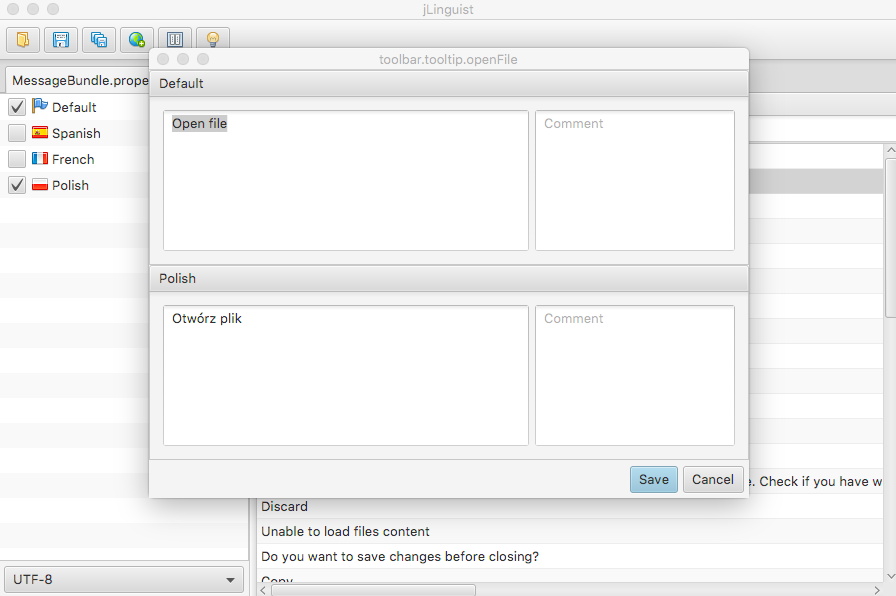Click the Polish text field with Otwórz plik
This screenshot has height=596, width=896.
pyautogui.click(x=346, y=375)
